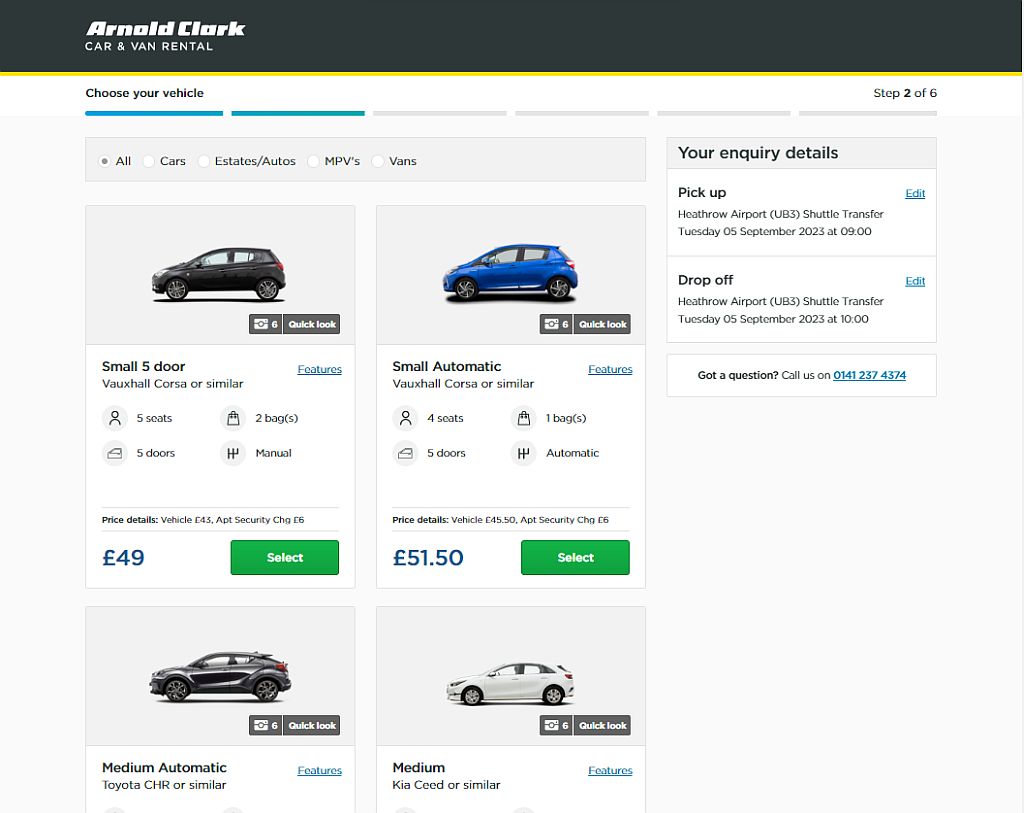Call the 0141 237 4374 phone link

point(869,375)
